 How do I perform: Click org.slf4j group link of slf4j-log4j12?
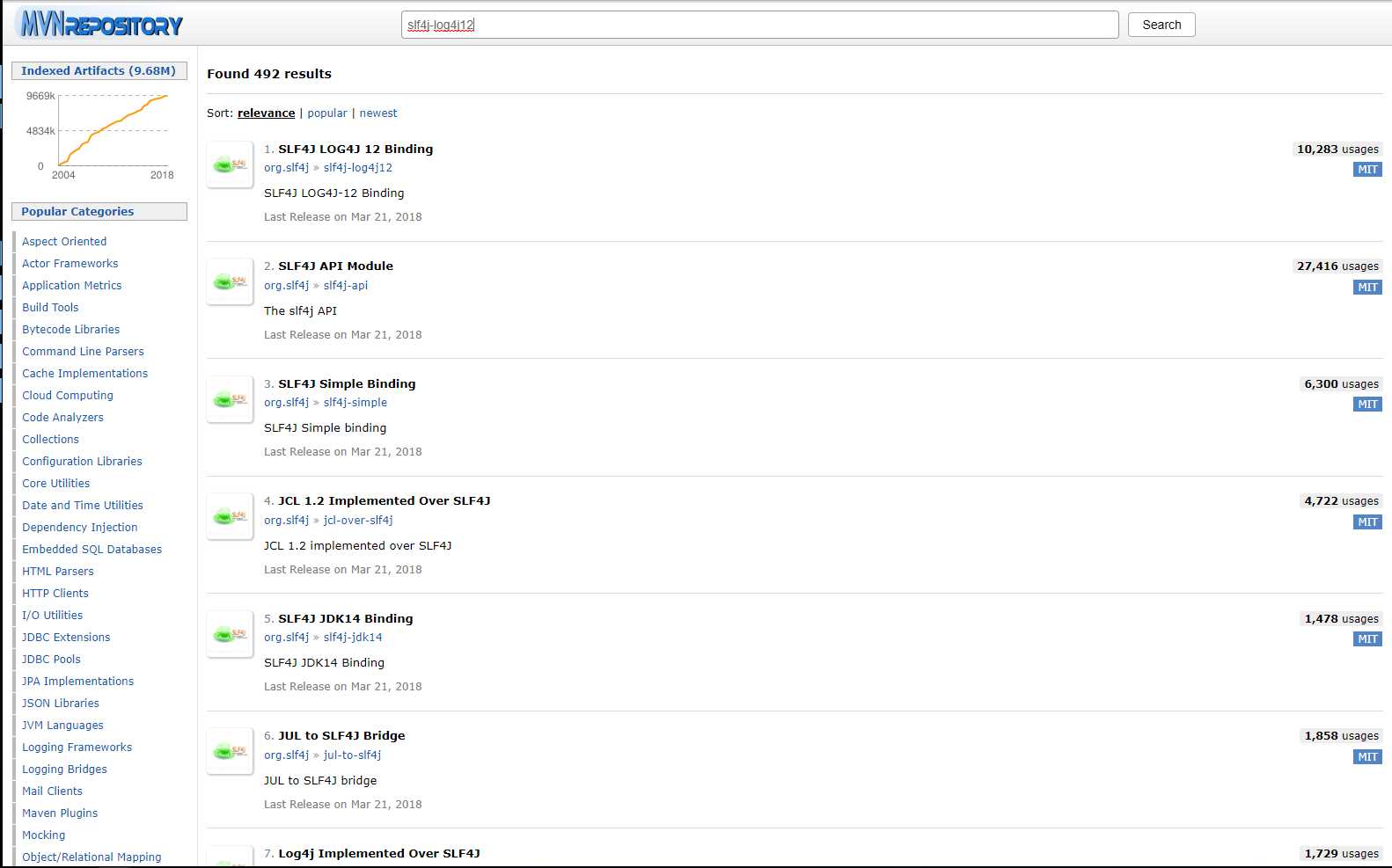pyautogui.click(x=286, y=168)
